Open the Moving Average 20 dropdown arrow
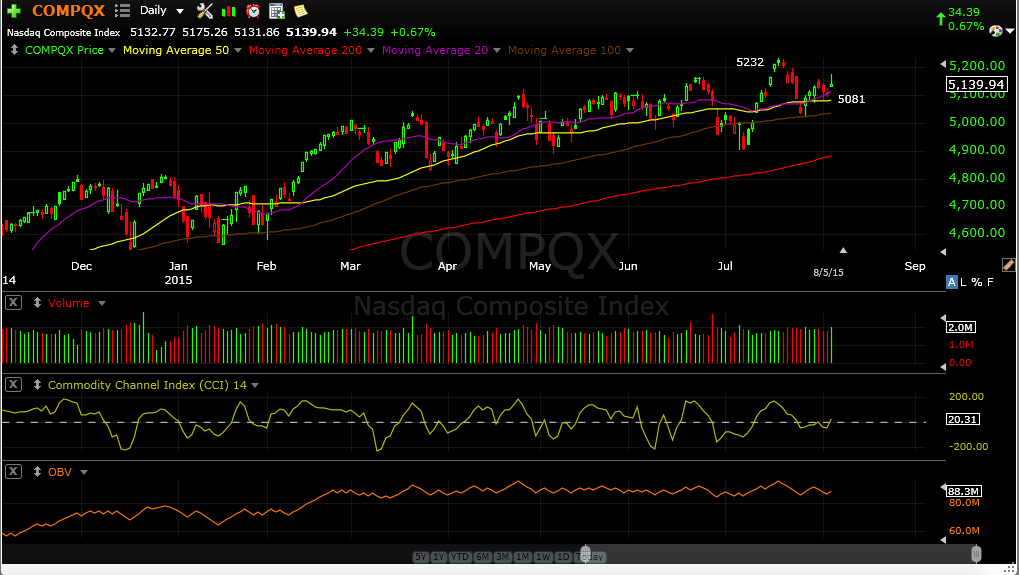 tap(497, 50)
